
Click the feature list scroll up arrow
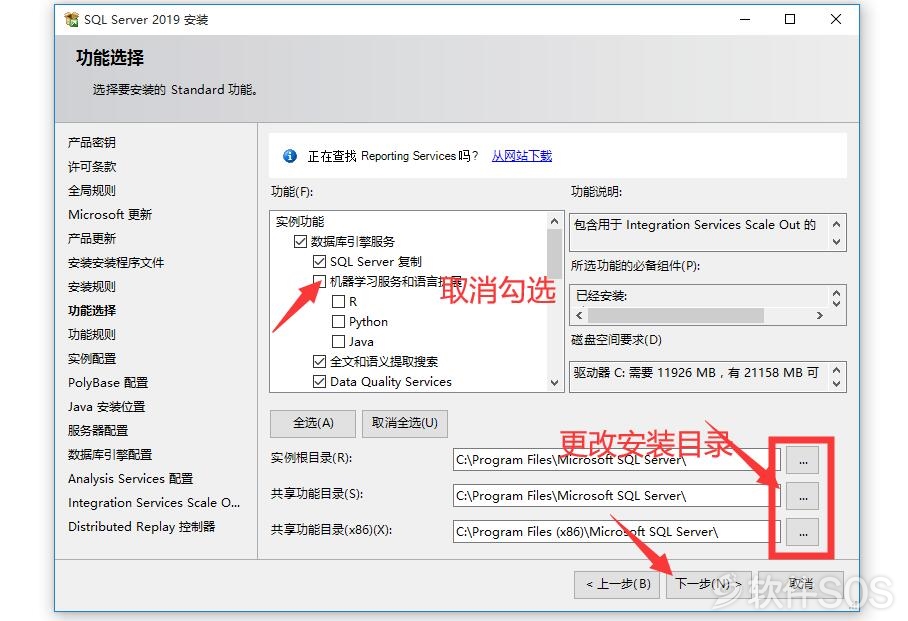click(554, 221)
